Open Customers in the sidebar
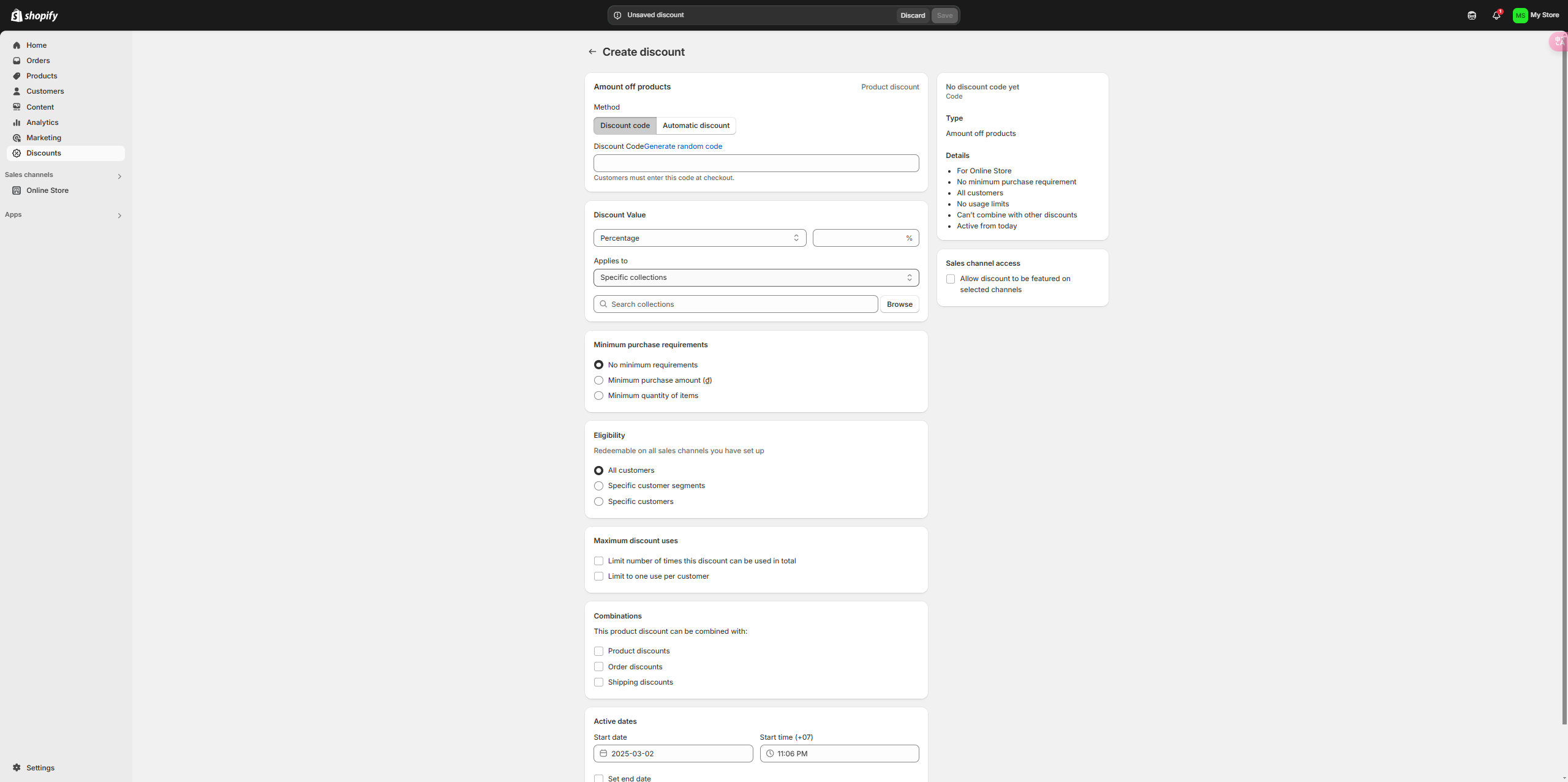 point(66,91)
